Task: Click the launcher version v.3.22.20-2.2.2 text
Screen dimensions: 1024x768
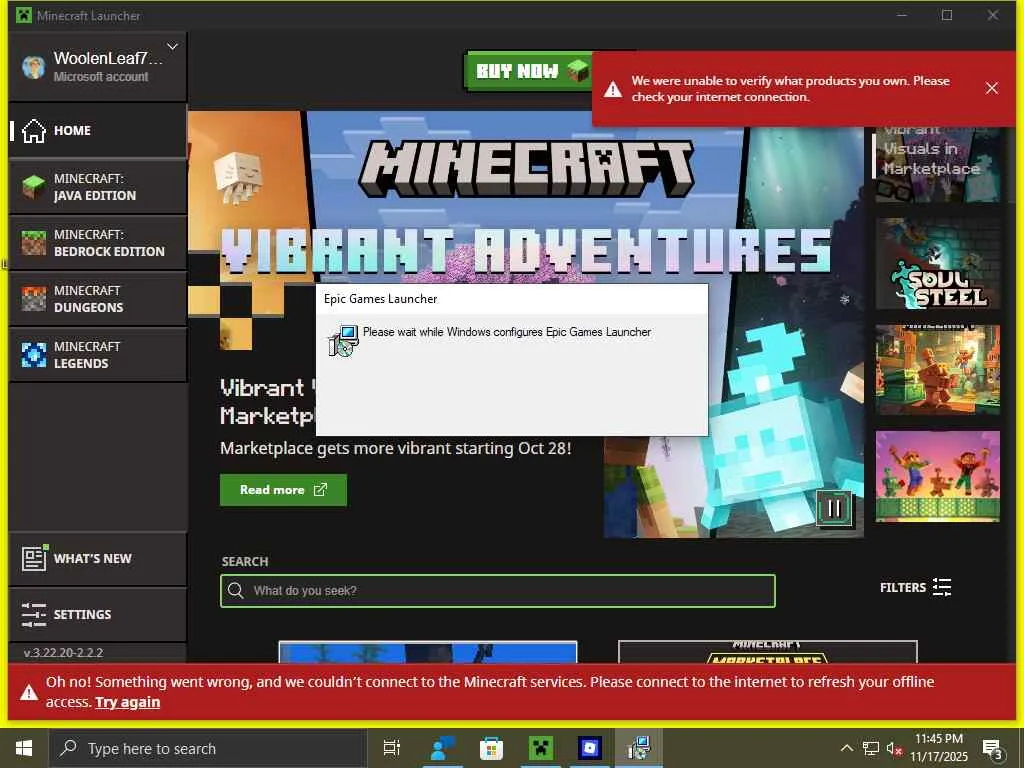Action: click(63, 652)
